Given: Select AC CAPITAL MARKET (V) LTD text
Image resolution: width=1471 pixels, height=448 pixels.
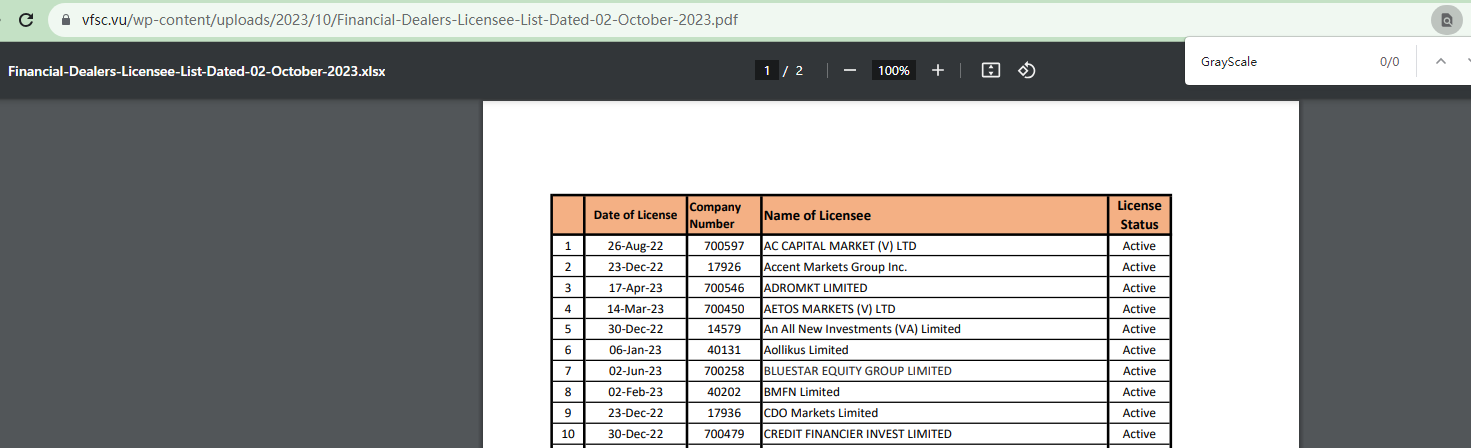Looking at the screenshot, I should click(x=839, y=246).
